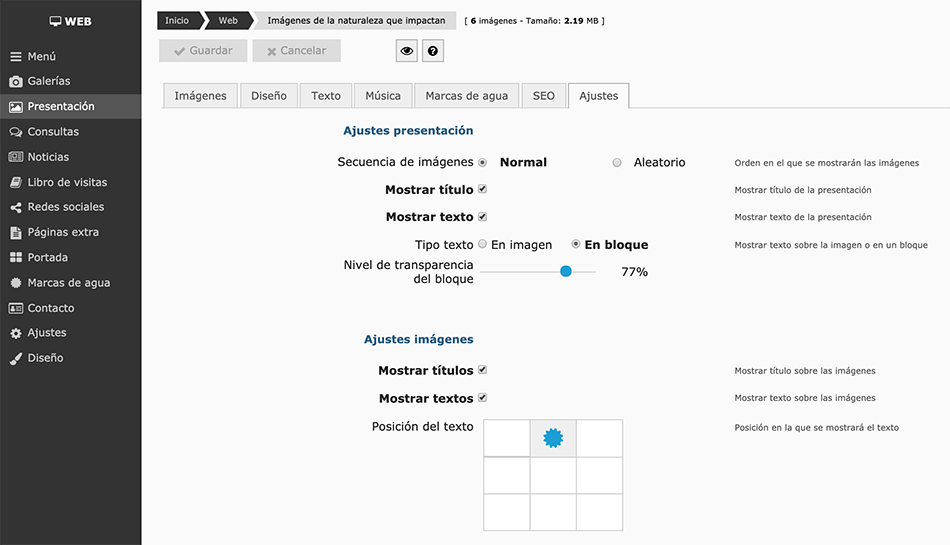Switch to the Diseño tab
The image size is (950, 545).
(269, 96)
